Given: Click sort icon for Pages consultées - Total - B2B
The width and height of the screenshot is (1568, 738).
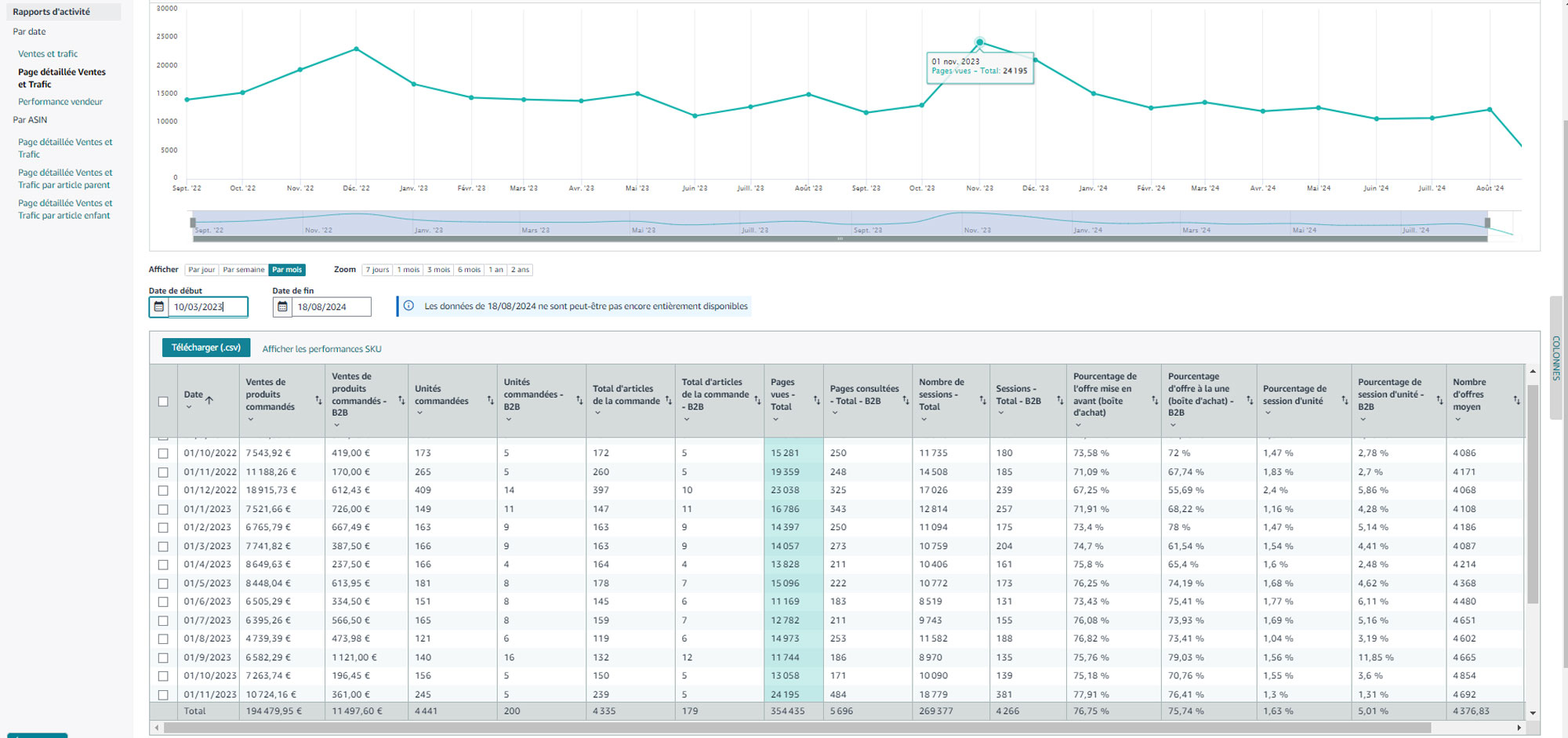Looking at the screenshot, I should (906, 400).
